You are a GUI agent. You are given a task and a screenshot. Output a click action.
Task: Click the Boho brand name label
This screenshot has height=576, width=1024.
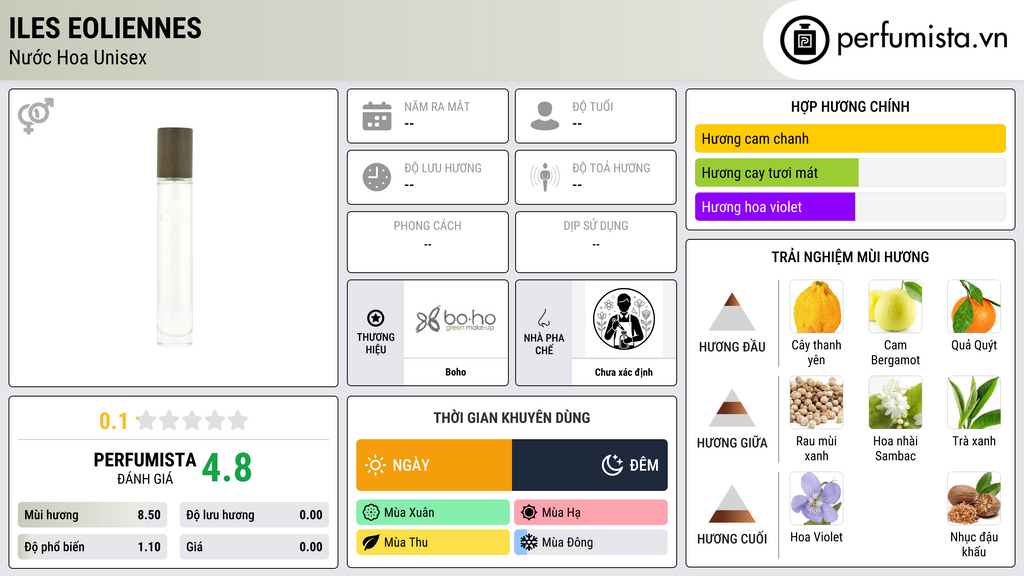click(x=456, y=372)
